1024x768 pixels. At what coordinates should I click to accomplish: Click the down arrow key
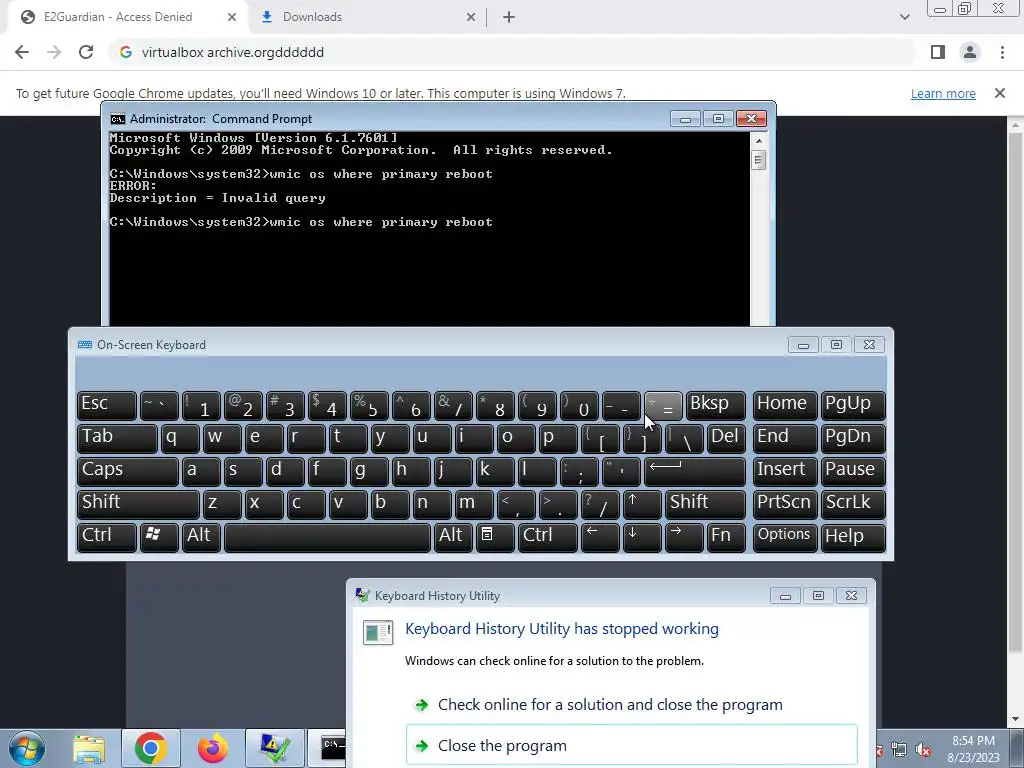point(642,537)
